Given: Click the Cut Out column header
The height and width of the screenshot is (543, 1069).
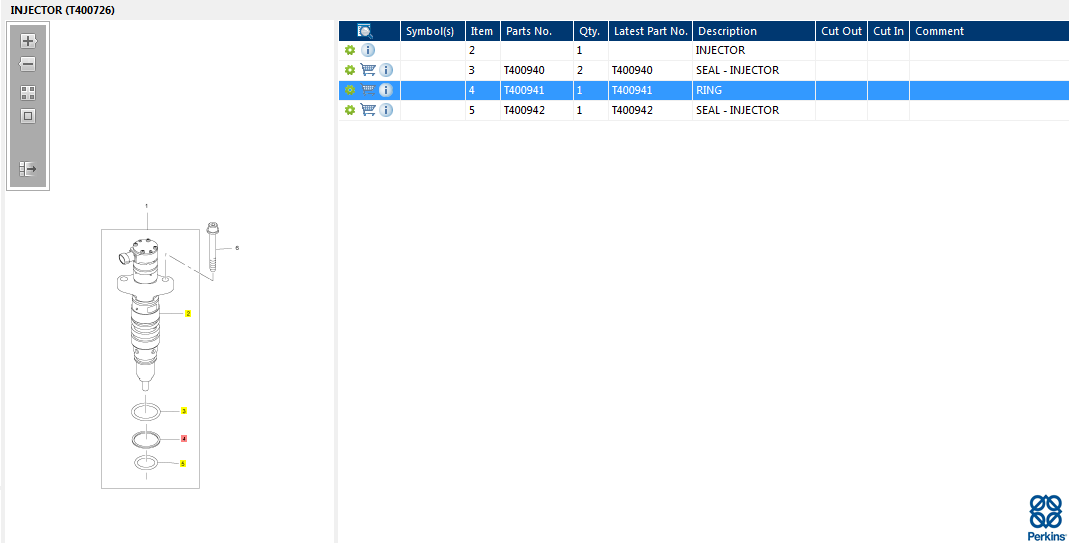Looking at the screenshot, I should [841, 31].
